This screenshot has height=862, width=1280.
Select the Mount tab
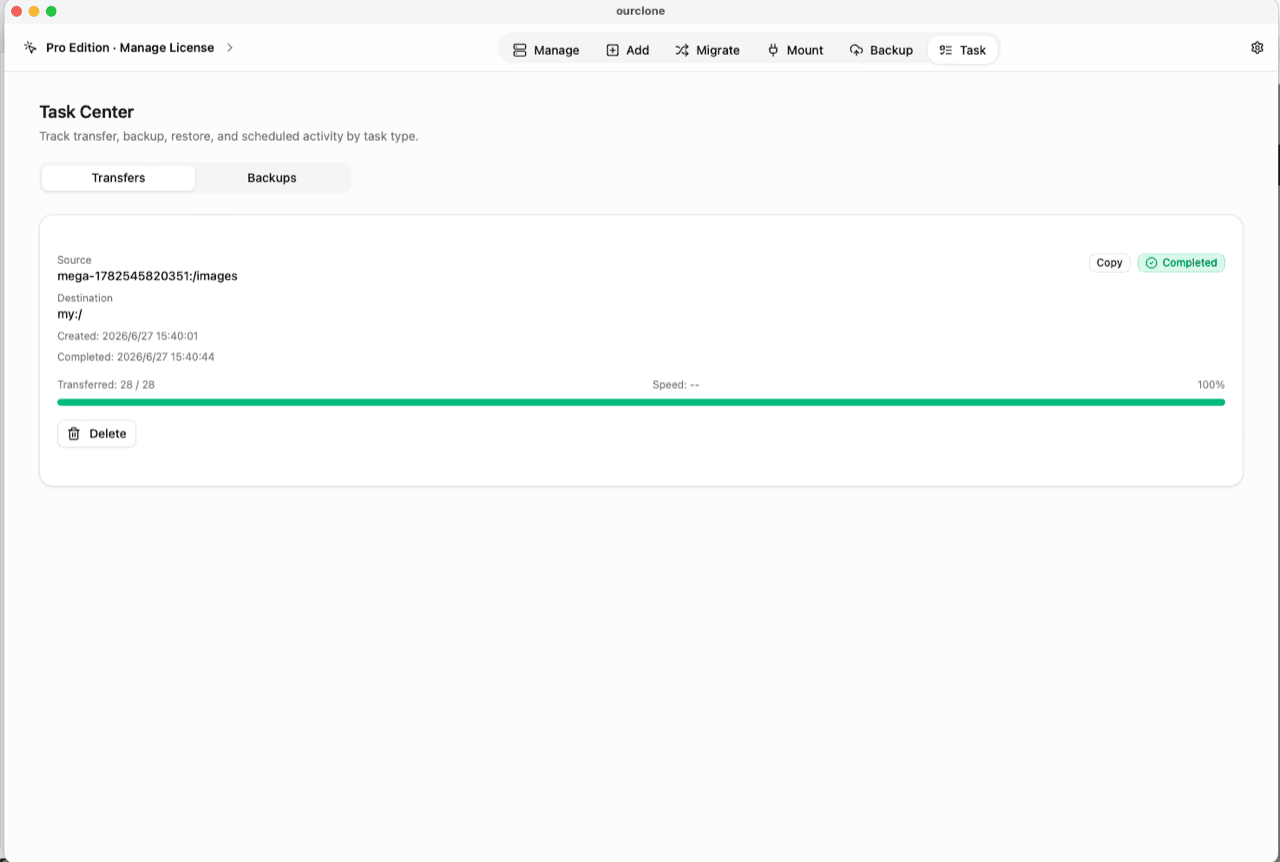point(795,50)
